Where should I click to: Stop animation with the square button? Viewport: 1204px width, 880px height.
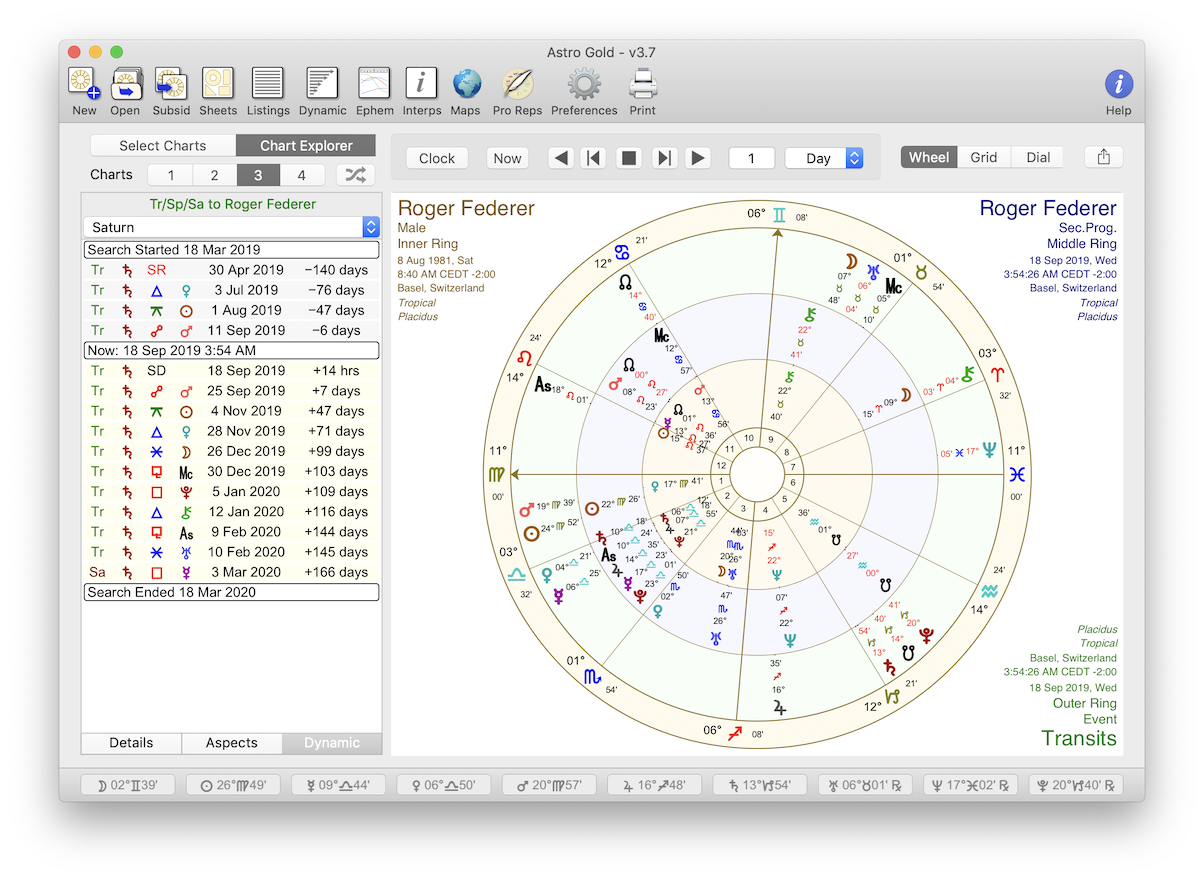629,158
